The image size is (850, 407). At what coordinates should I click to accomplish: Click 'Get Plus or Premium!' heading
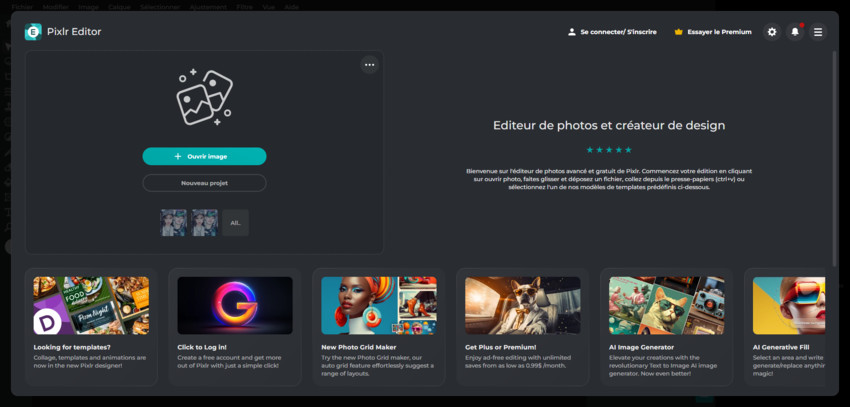click(500, 347)
